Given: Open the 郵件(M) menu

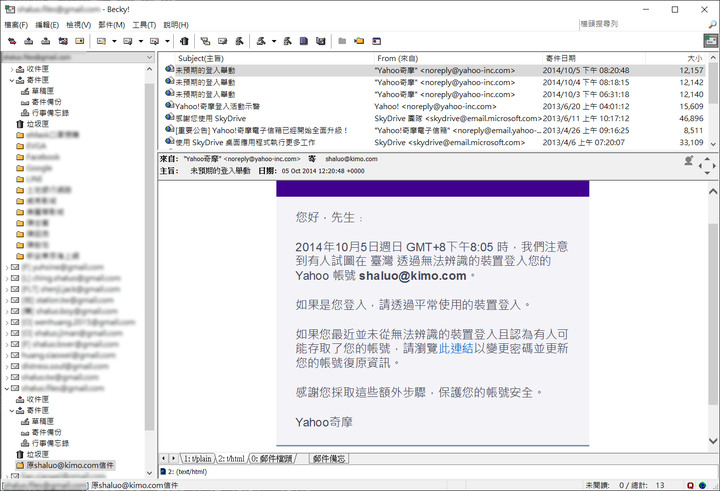Looking at the screenshot, I should pyautogui.click(x=112, y=25).
